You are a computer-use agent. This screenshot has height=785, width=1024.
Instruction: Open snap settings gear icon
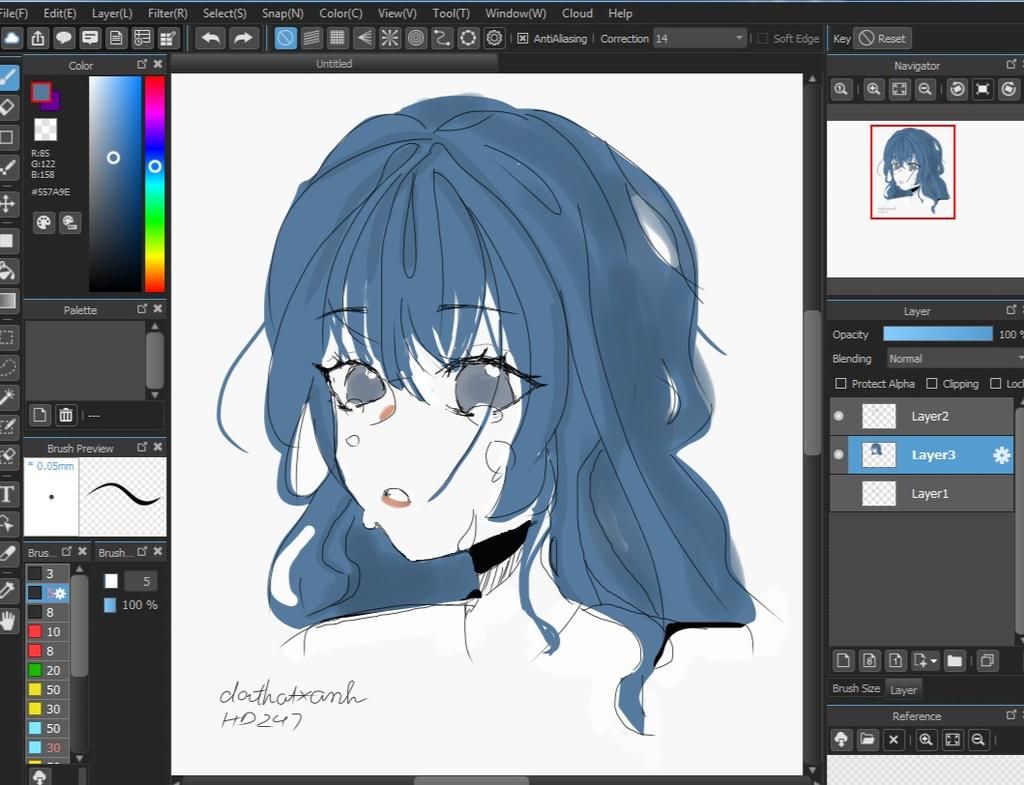point(494,39)
